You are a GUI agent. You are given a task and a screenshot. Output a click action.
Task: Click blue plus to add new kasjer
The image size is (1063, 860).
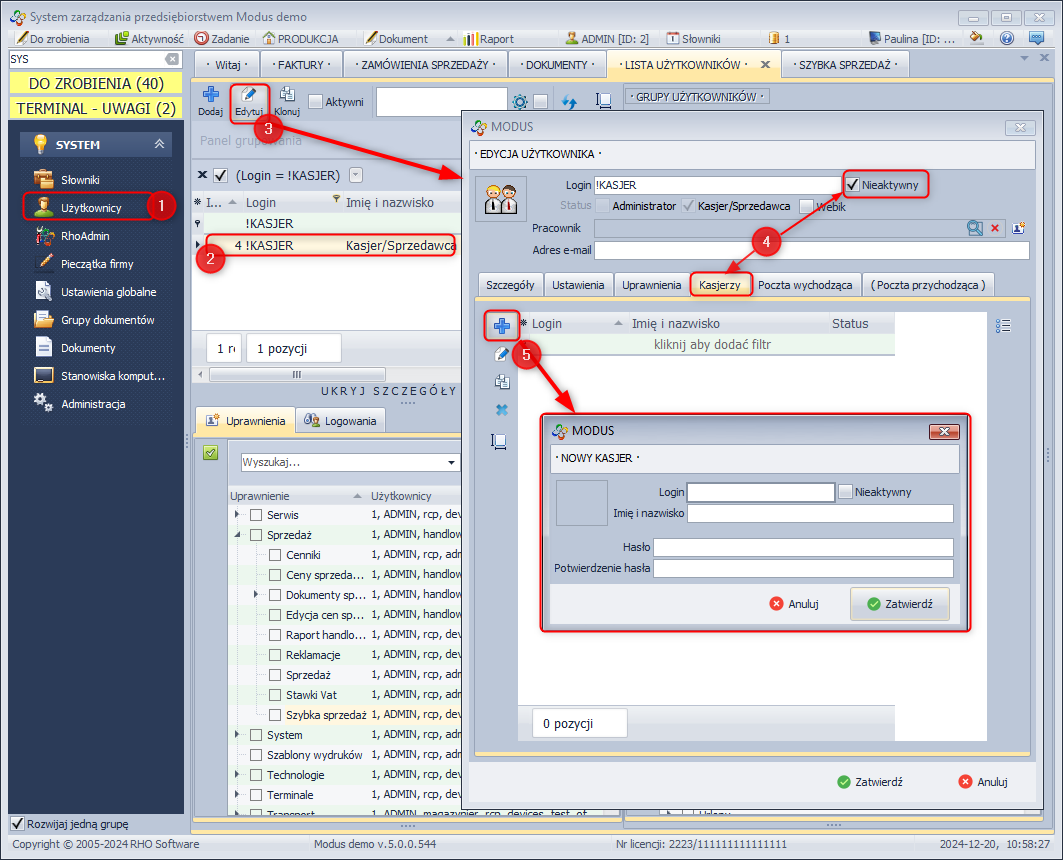[x=502, y=325]
